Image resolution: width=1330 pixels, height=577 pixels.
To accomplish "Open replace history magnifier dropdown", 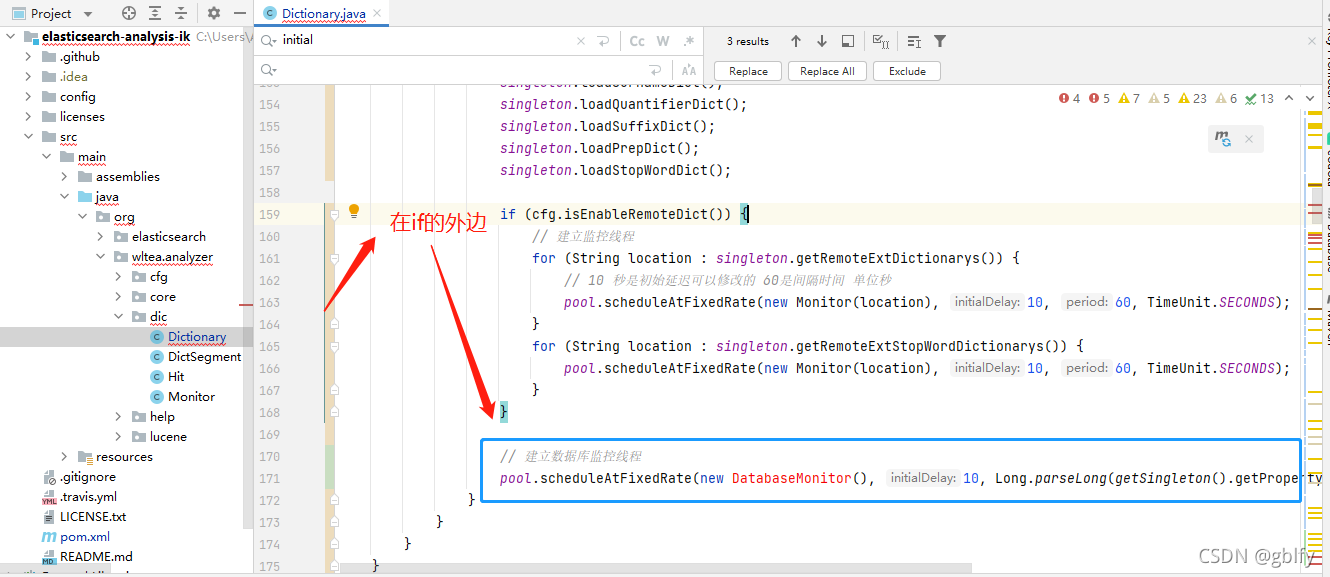I will coord(268,70).
